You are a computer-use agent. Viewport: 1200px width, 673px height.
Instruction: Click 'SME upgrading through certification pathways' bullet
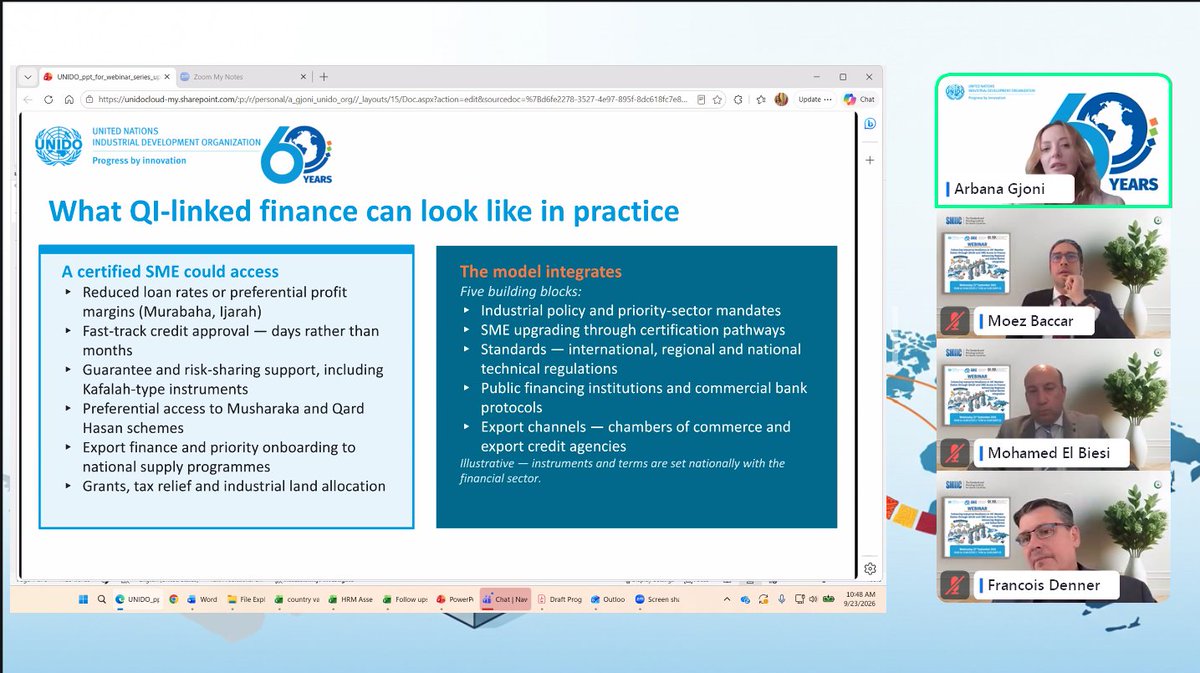point(633,330)
